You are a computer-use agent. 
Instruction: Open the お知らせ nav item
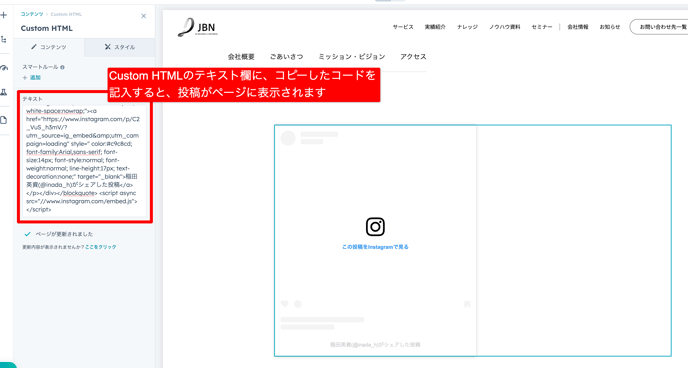click(x=610, y=27)
